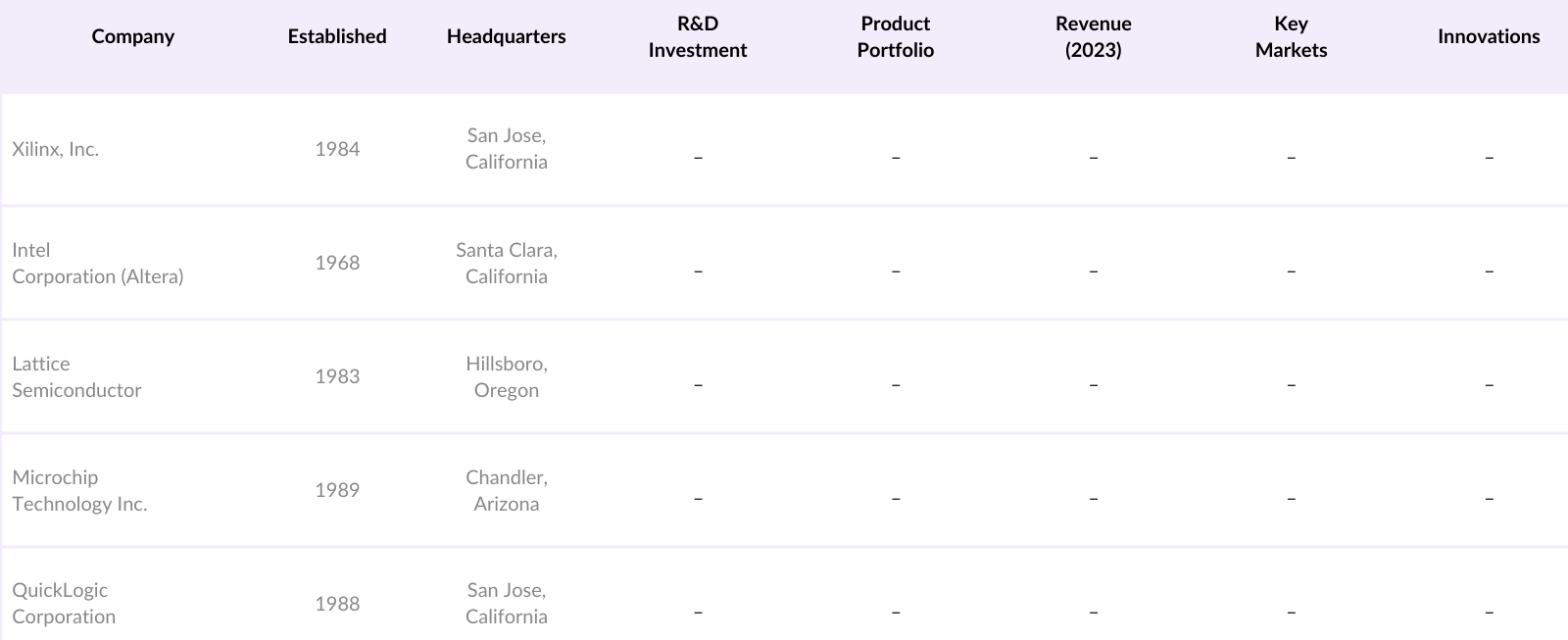Select the Headquarters column header

coord(506,36)
